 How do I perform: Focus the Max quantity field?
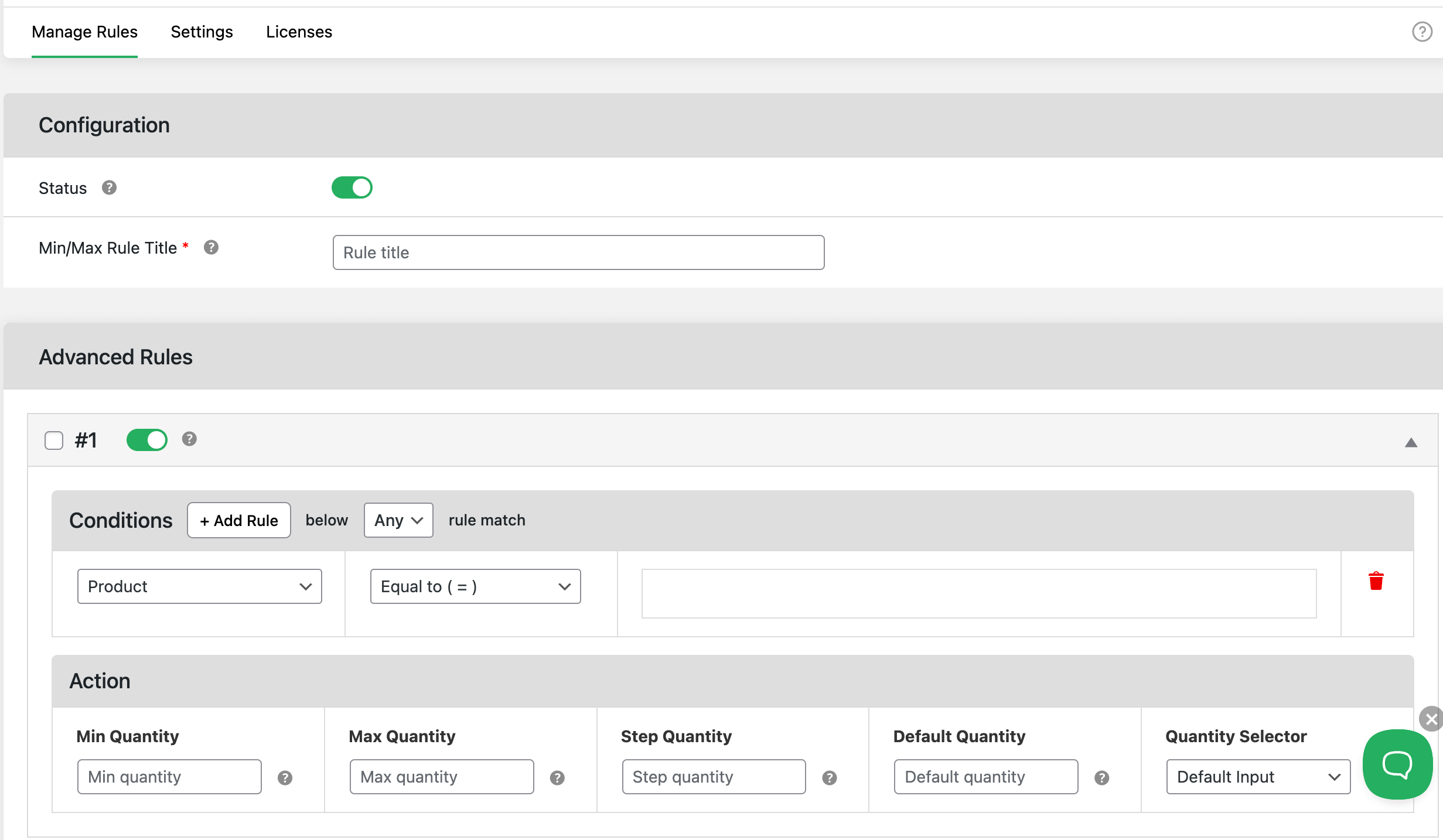click(x=442, y=777)
